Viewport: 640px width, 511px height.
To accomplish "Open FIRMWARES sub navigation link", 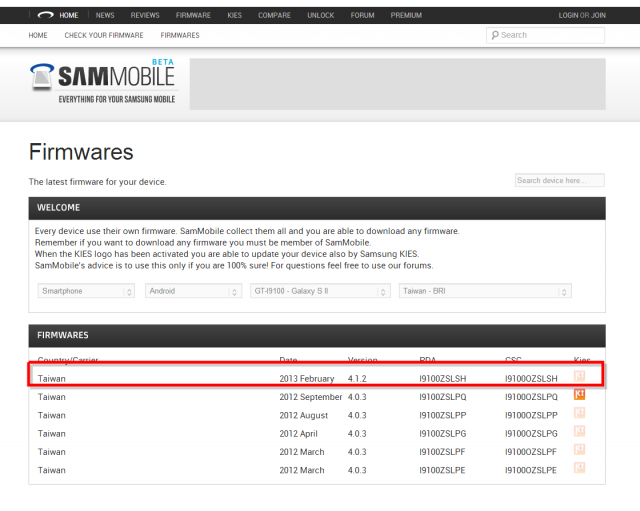I will pos(180,36).
